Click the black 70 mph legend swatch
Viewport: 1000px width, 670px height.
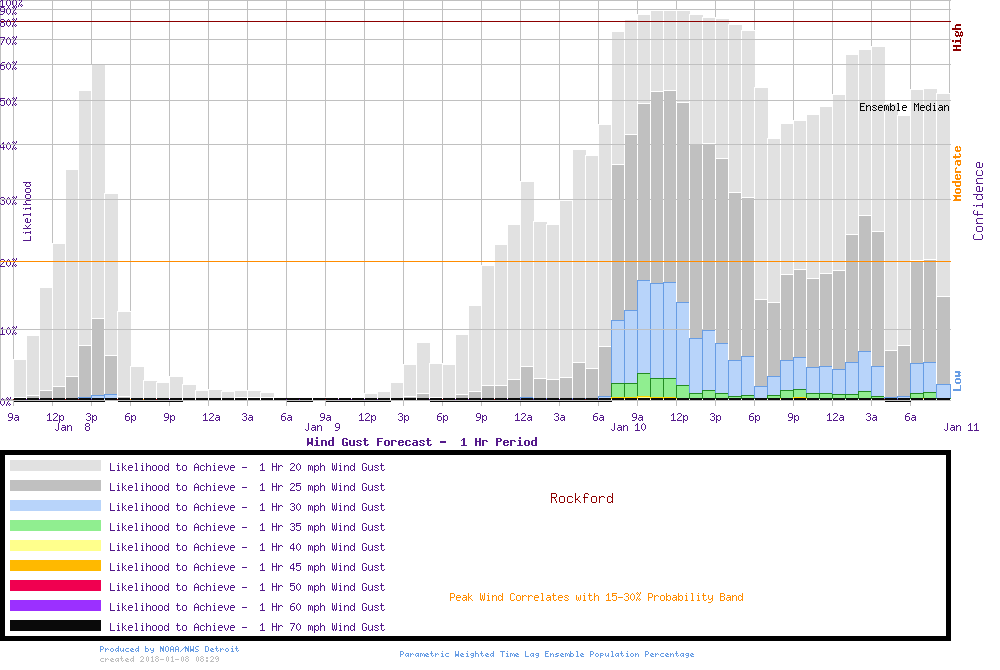[x=55, y=626]
